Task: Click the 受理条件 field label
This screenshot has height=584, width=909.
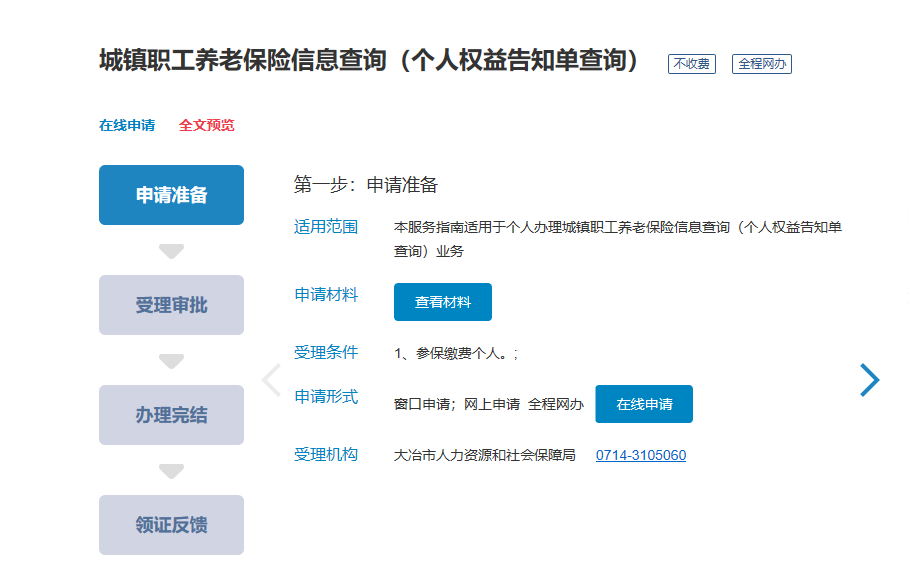Action: click(325, 353)
